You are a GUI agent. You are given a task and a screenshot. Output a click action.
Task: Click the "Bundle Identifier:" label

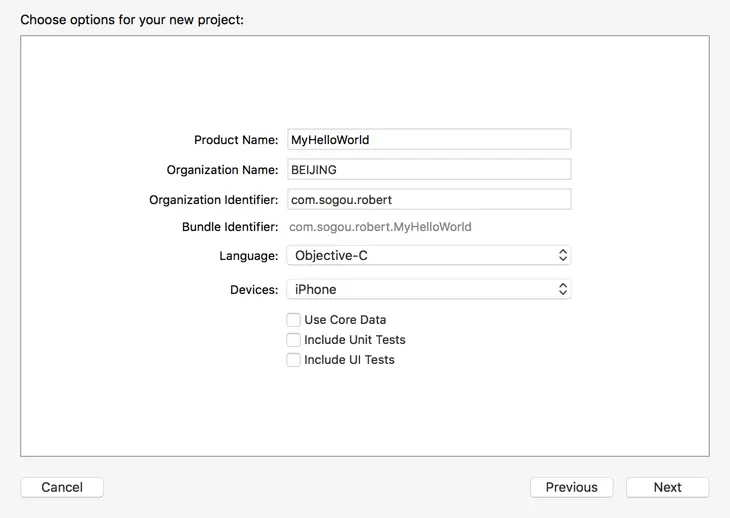(x=230, y=227)
